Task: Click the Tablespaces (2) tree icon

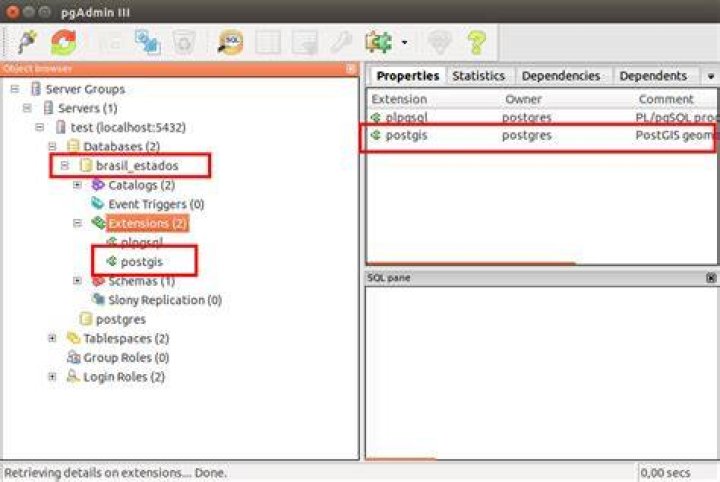Action: tap(73, 338)
